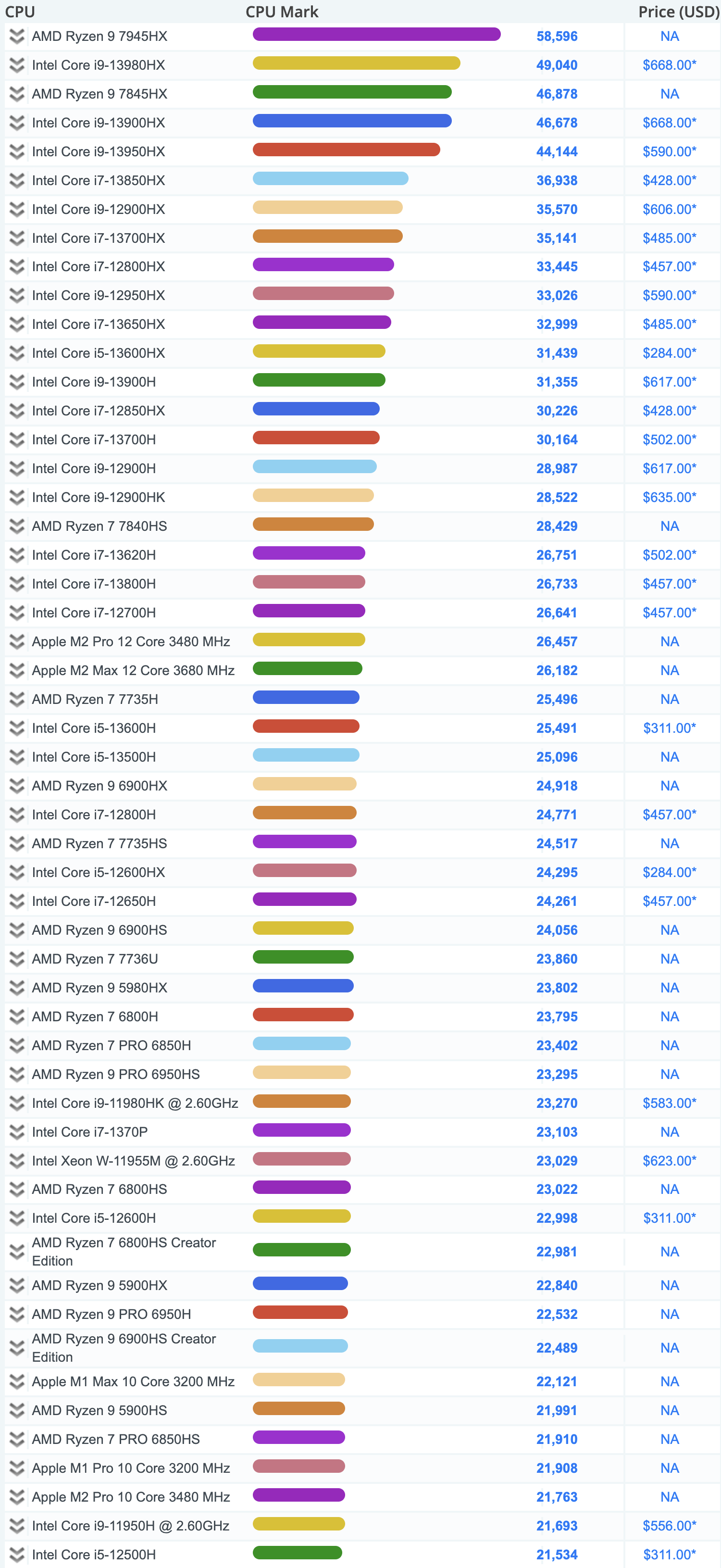The image size is (721, 1568).
Task: Click the score 22,840 for Ryzen 9 5900HX
Action: pos(557,1286)
